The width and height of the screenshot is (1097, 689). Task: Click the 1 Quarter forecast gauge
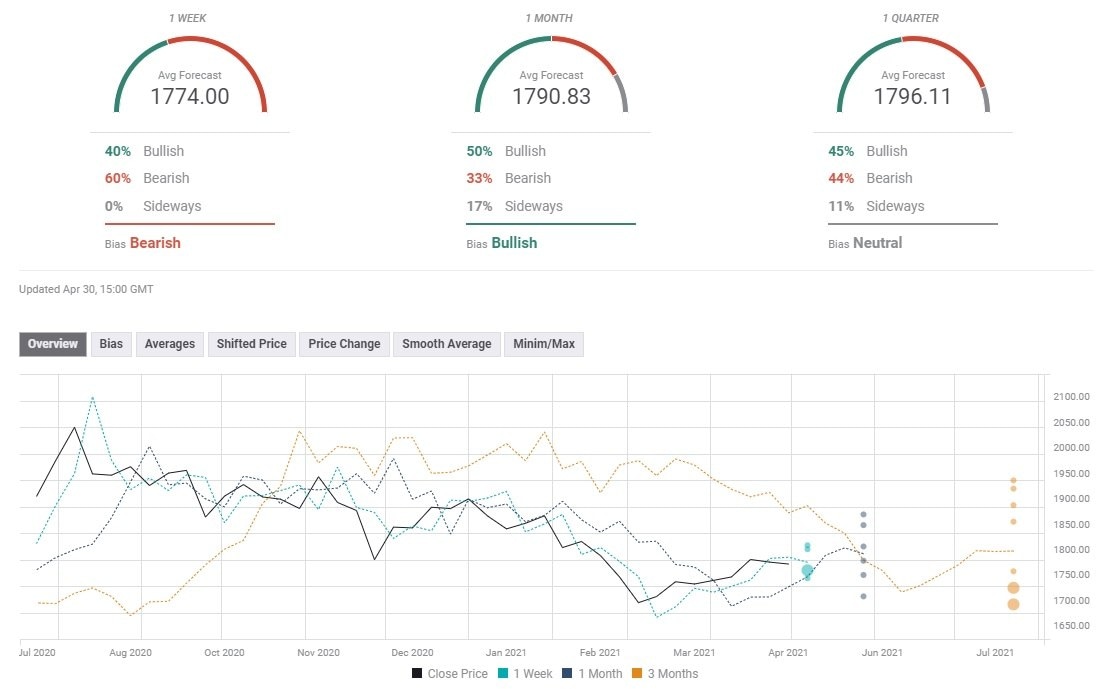coord(911,75)
